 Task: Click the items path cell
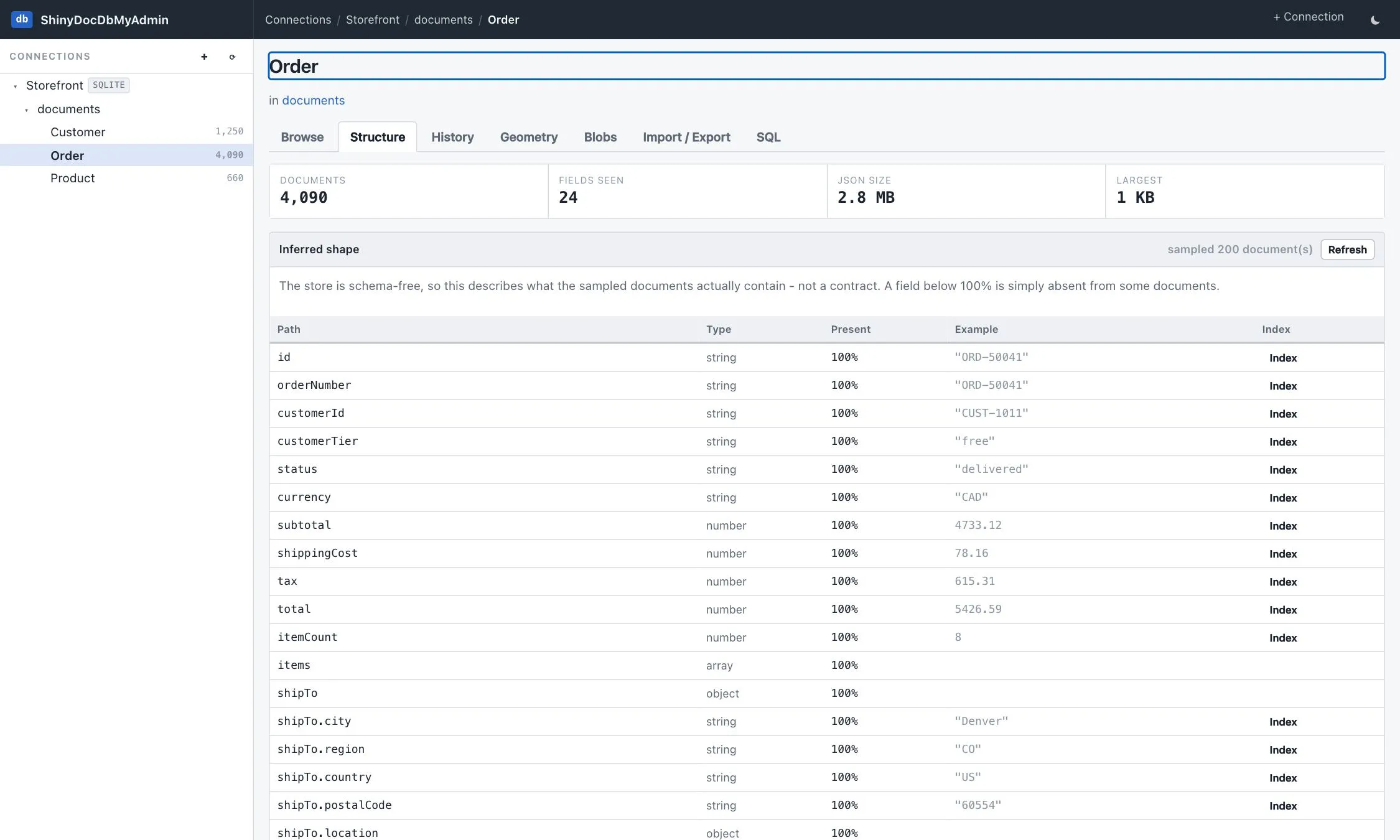click(294, 665)
